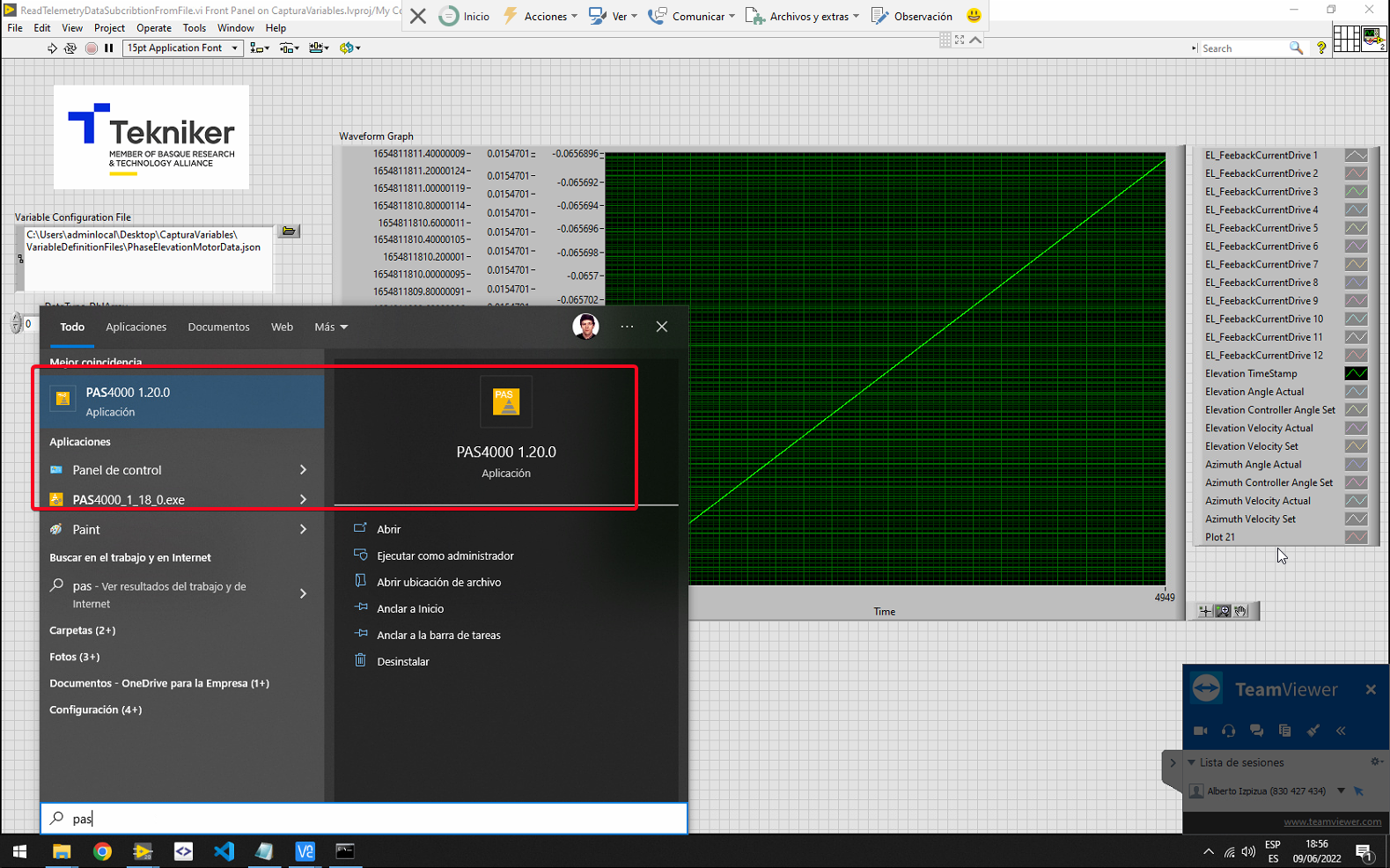The image size is (1390, 868).
Task: Open the Distribute Objects toolbar menu
Action: pos(289,48)
